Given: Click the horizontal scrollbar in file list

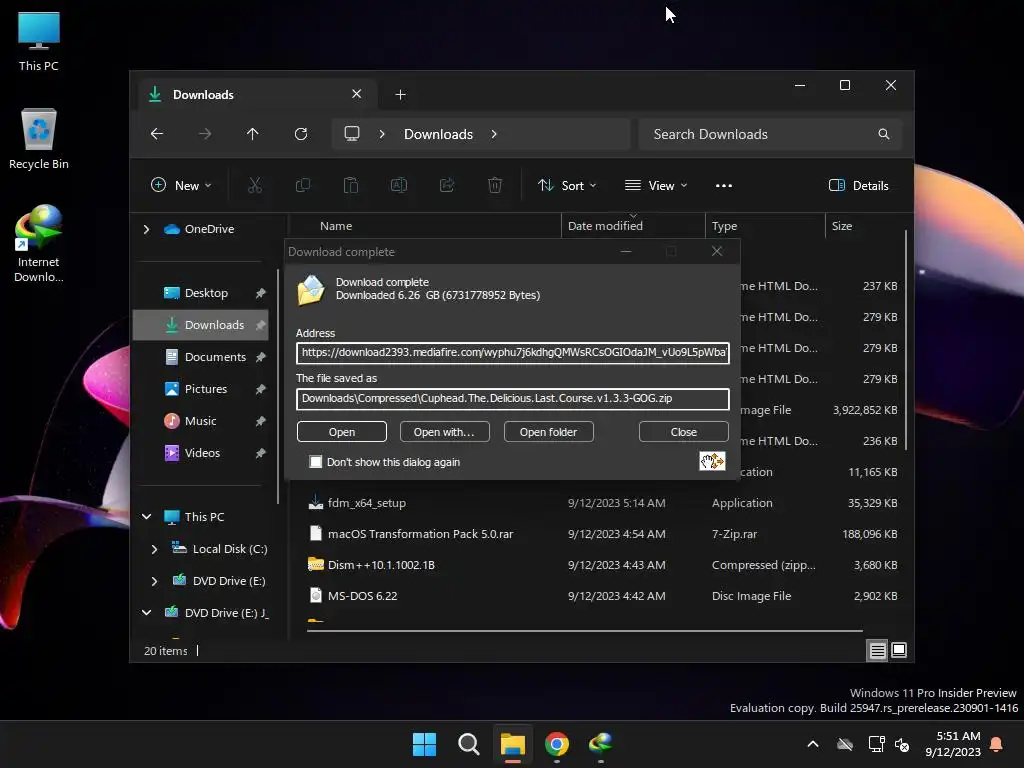Looking at the screenshot, I should (x=585, y=631).
